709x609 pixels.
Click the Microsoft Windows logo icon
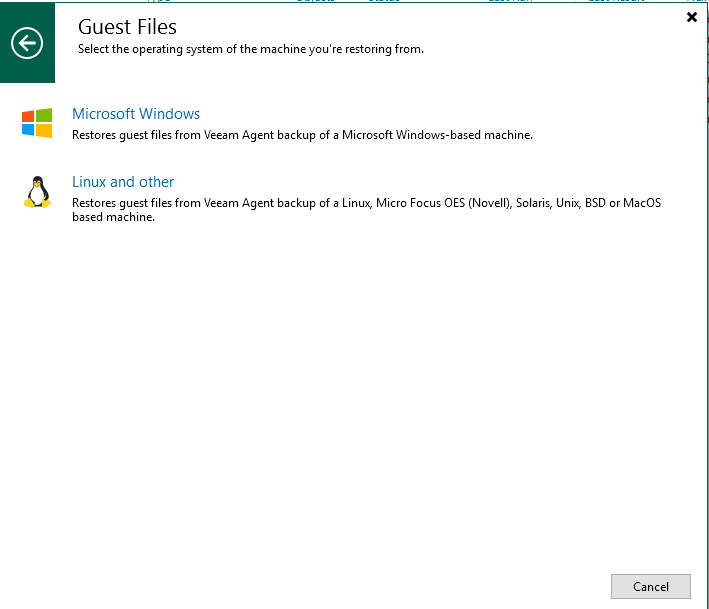[37, 123]
